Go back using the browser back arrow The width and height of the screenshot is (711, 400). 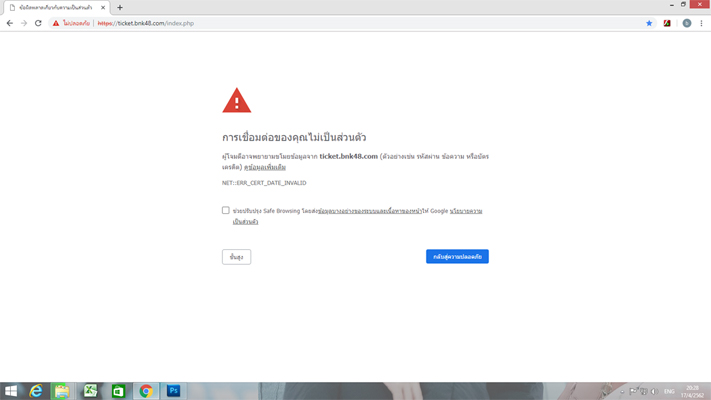pos(10,23)
